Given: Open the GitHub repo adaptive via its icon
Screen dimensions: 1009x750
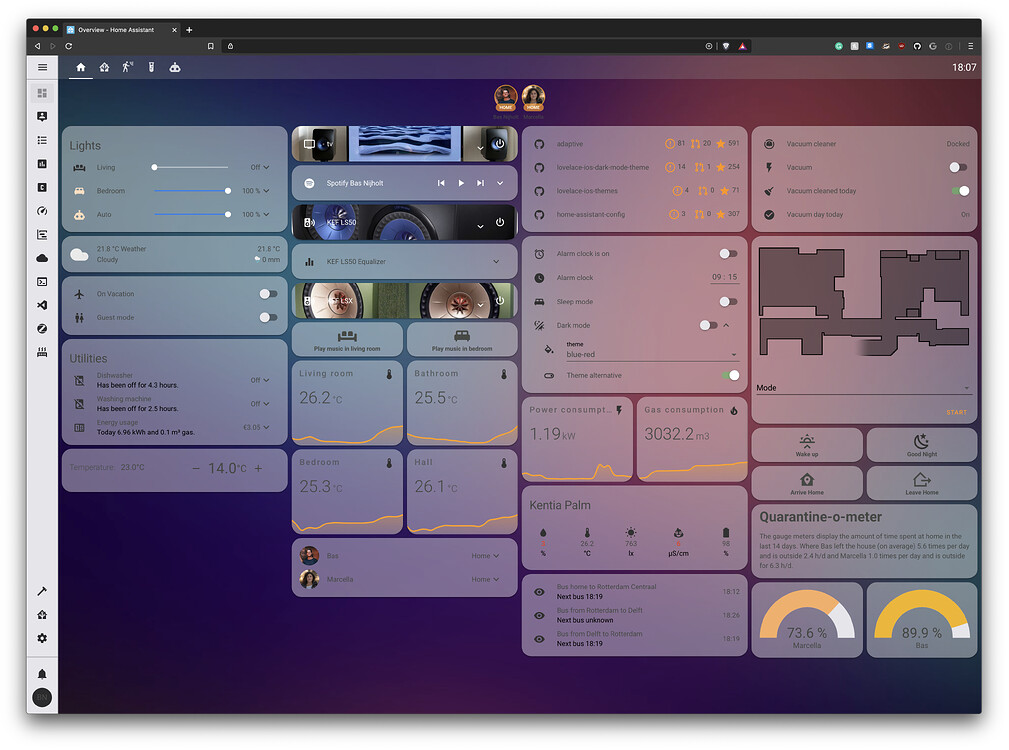Looking at the screenshot, I should pos(539,144).
